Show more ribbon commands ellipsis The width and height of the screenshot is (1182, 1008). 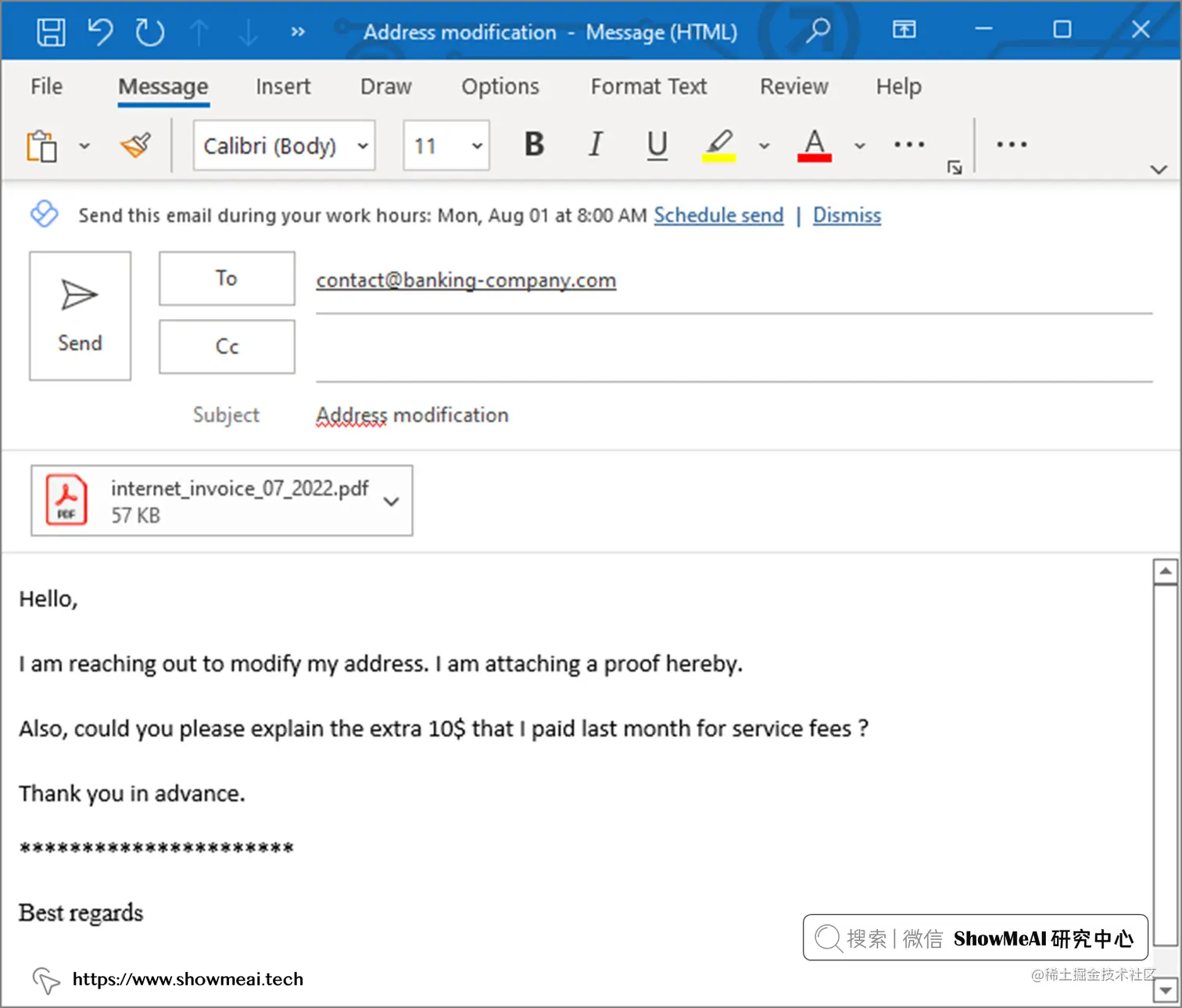(1012, 145)
